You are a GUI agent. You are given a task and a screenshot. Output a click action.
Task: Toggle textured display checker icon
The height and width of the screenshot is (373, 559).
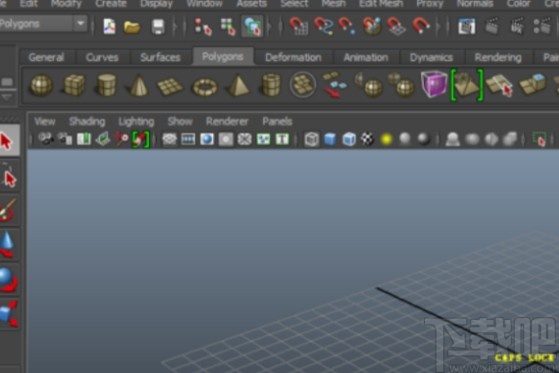[368, 139]
